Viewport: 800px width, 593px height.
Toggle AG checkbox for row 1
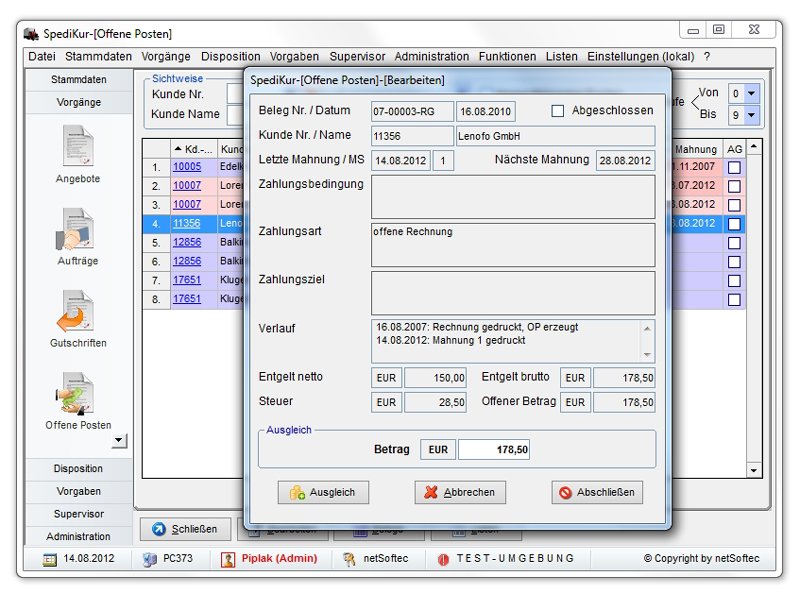point(734,167)
